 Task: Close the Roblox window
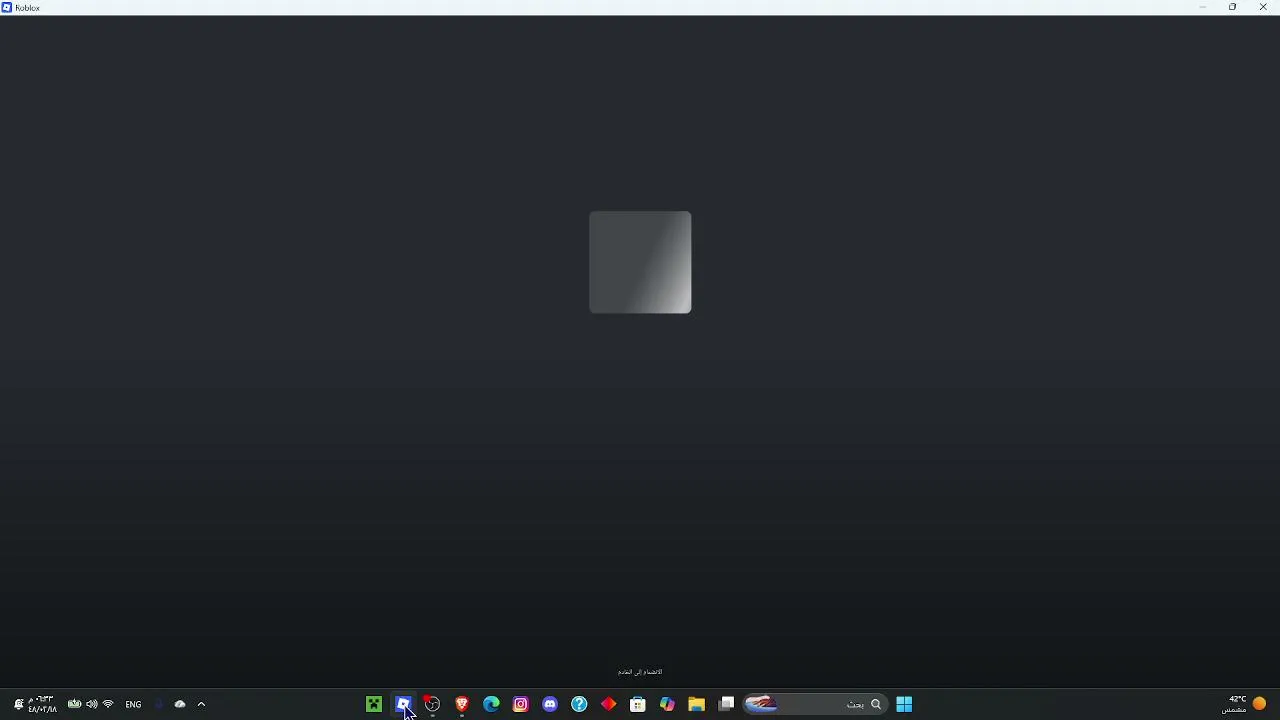(x=1263, y=7)
